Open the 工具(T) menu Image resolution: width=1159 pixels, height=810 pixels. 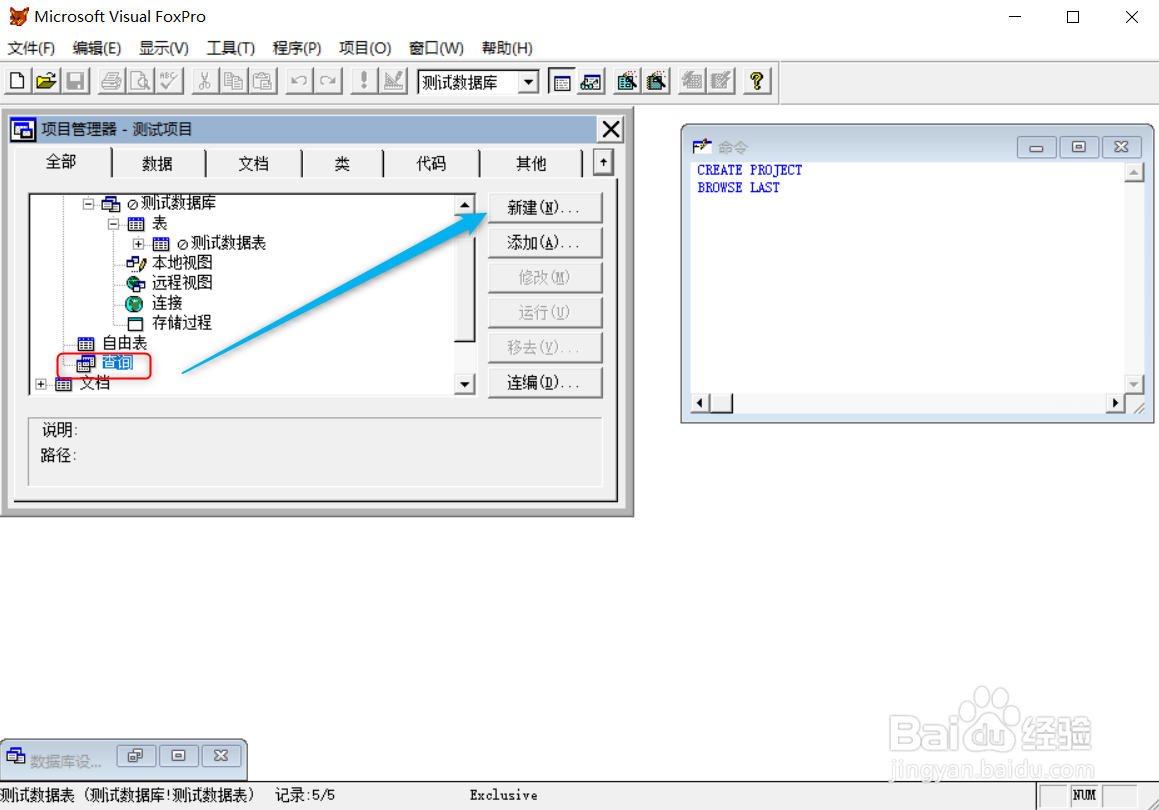tap(231, 48)
